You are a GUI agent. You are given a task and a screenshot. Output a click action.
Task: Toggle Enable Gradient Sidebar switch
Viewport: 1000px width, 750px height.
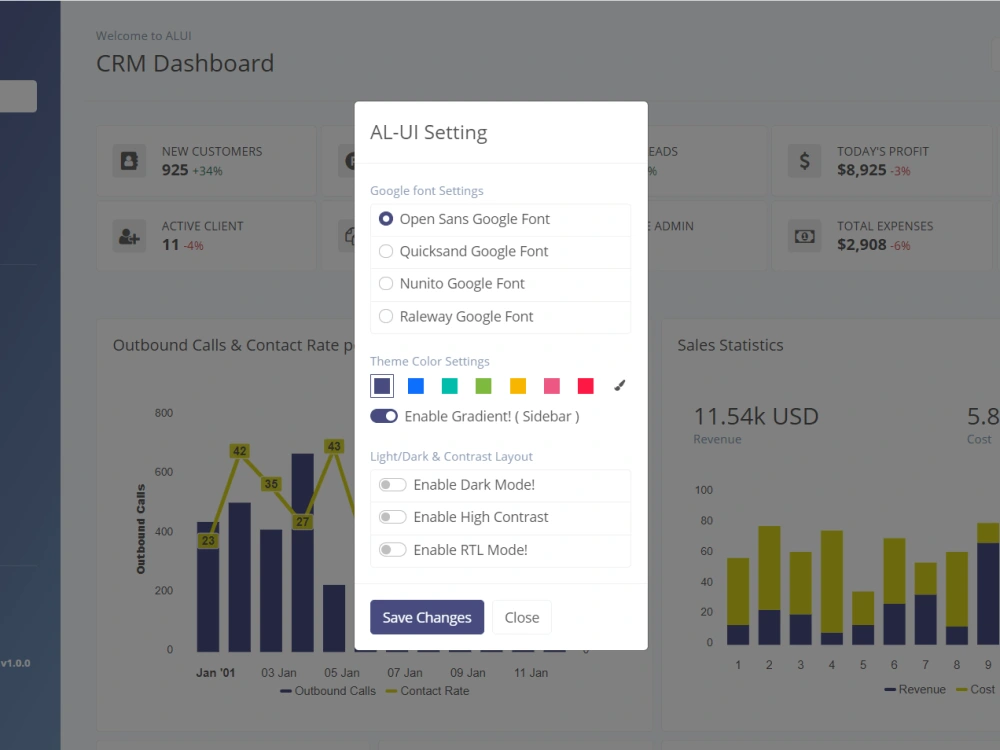[384, 416]
